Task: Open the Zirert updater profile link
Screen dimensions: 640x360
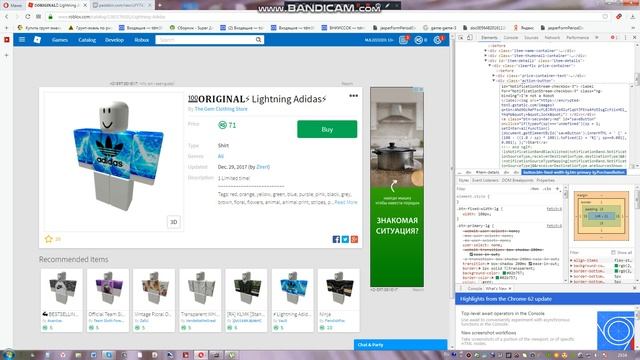Action: 262,167
